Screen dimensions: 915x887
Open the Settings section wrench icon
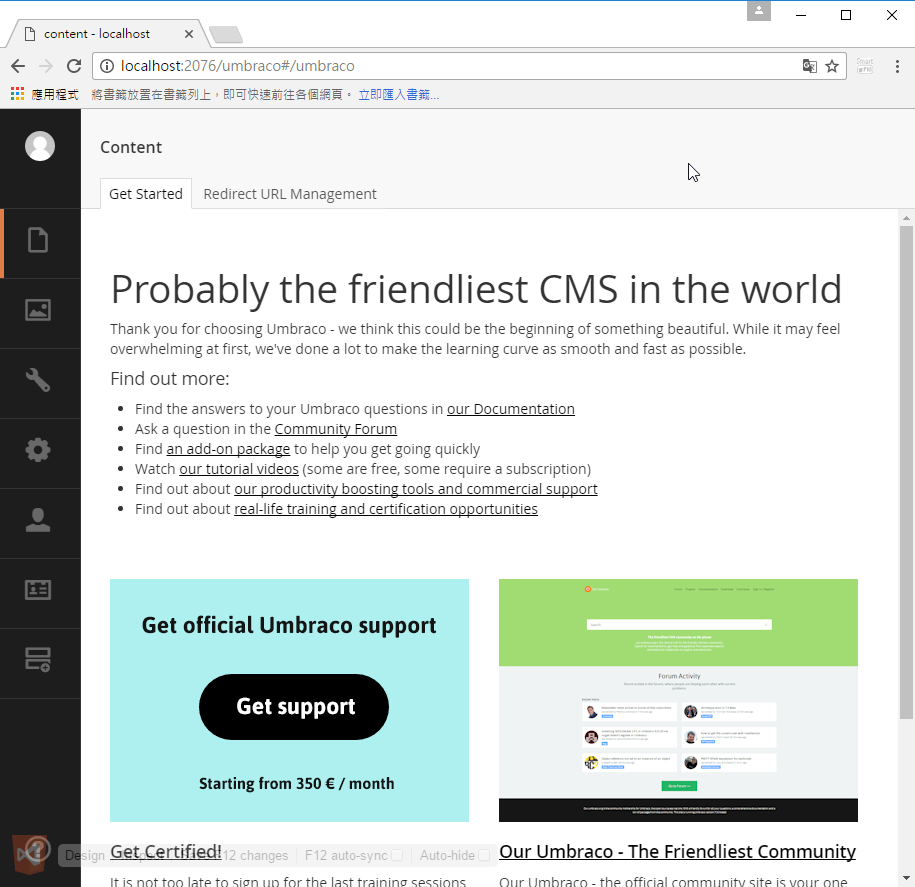coord(38,380)
